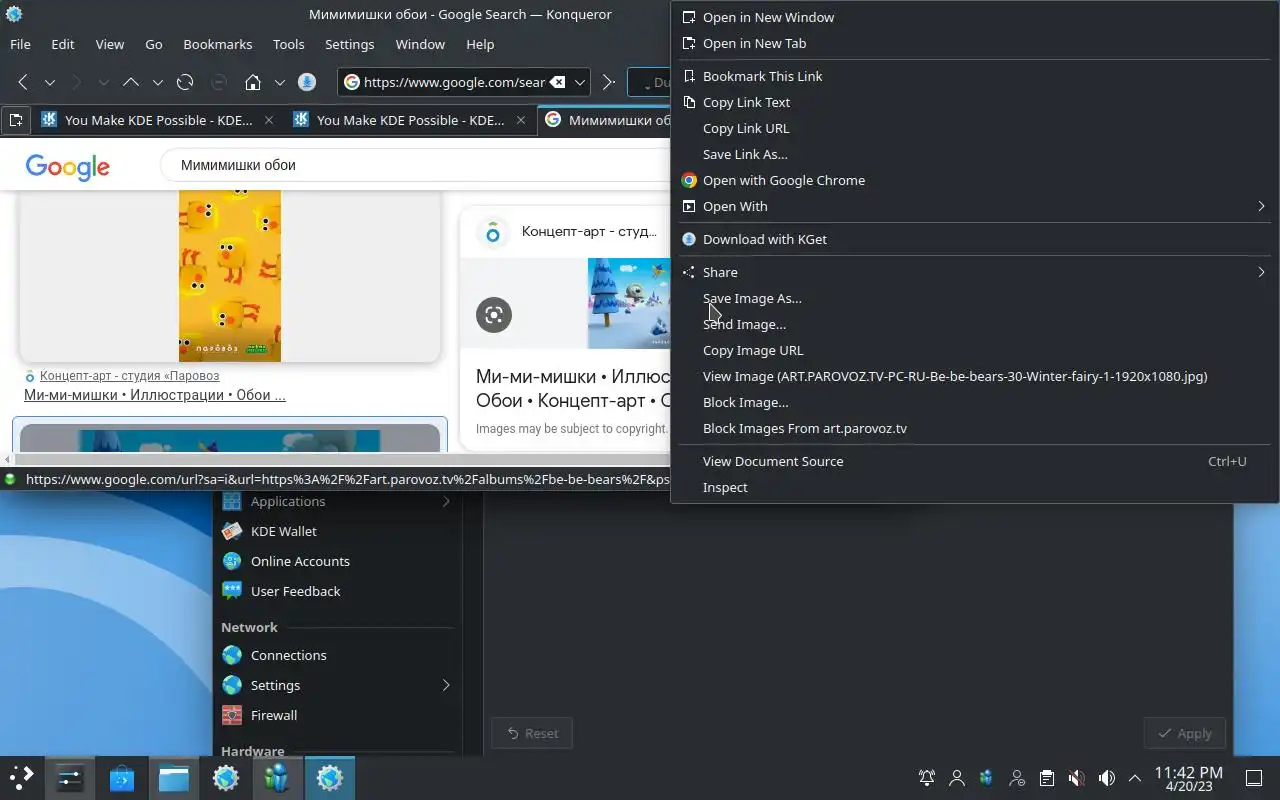Open the Go menu
Screen dimensions: 1280x800
click(x=154, y=44)
